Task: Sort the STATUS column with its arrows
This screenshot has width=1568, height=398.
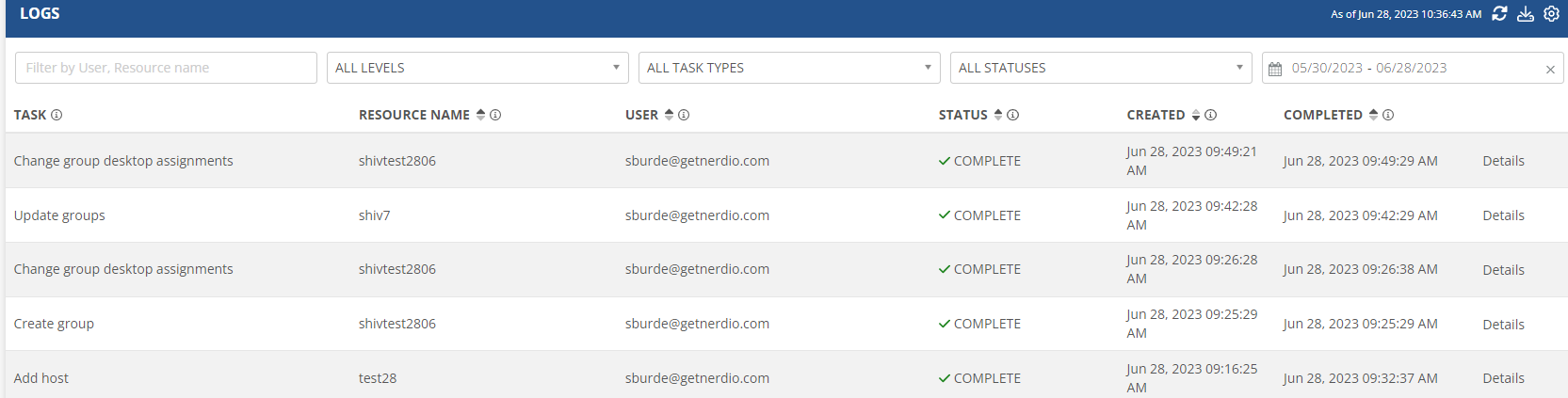Action: [x=998, y=115]
